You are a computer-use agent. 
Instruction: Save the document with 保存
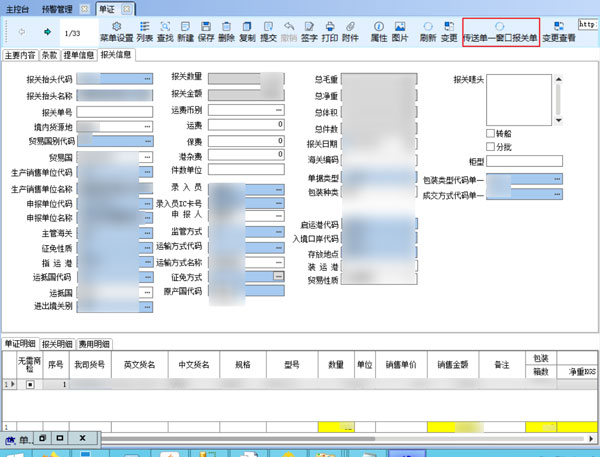(206, 32)
